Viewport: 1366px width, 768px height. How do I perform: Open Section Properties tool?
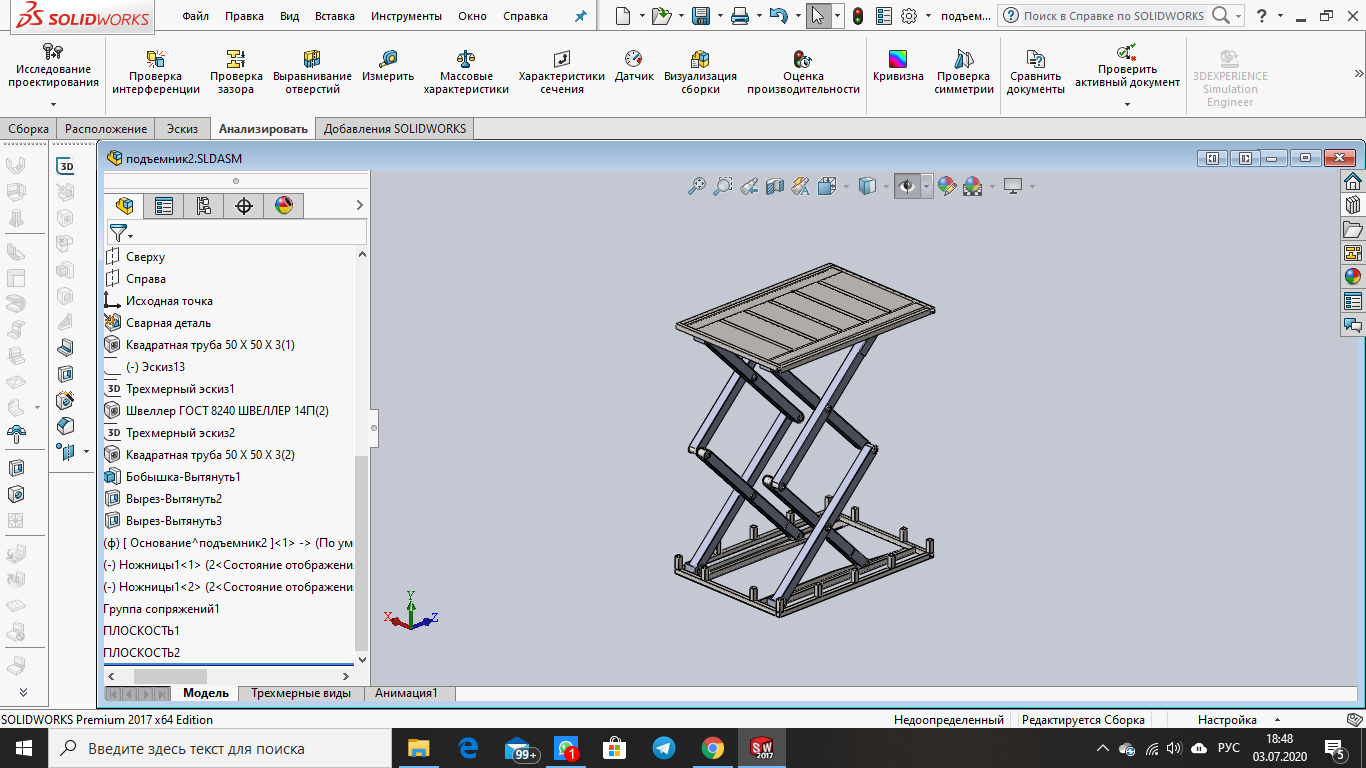tap(561, 72)
